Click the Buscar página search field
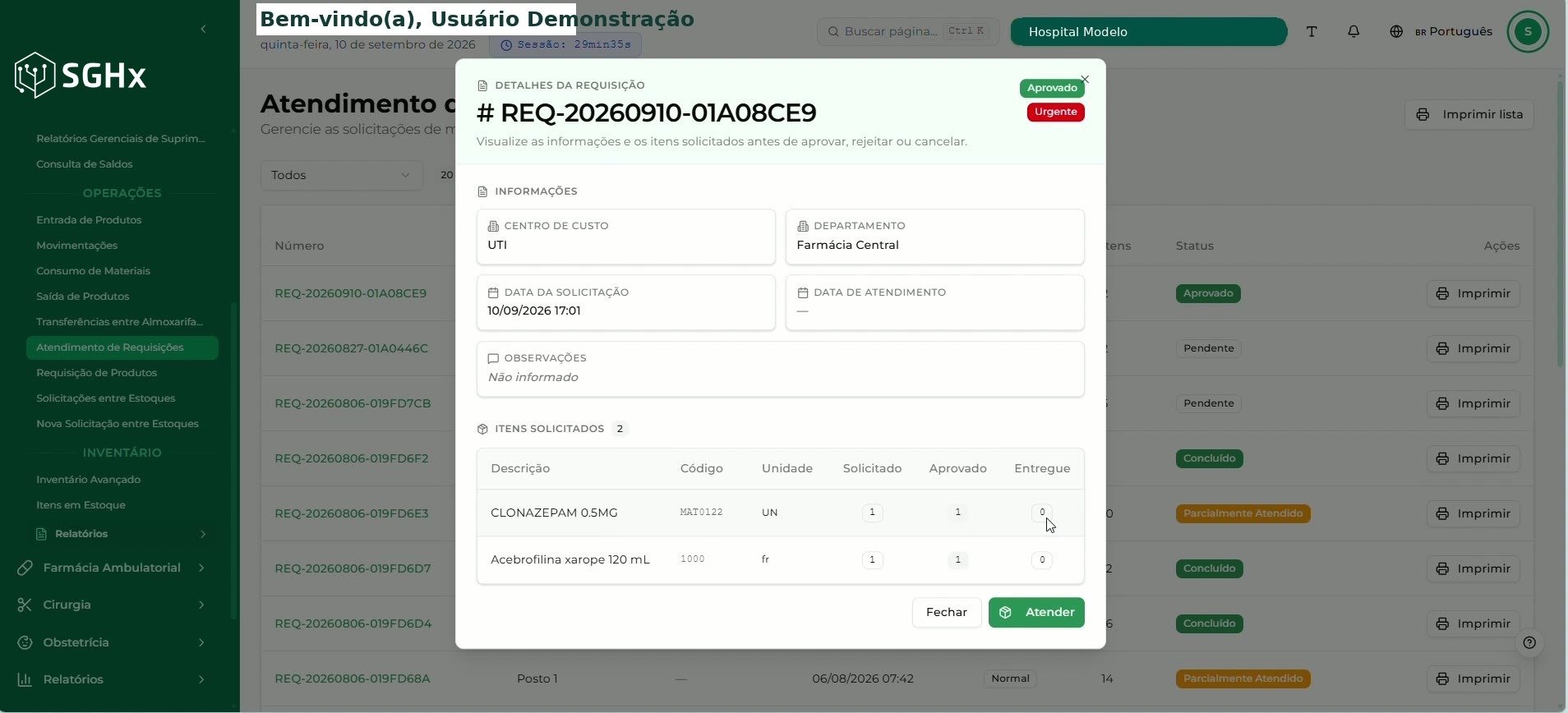The image size is (1568, 713). click(x=908, y=31)
